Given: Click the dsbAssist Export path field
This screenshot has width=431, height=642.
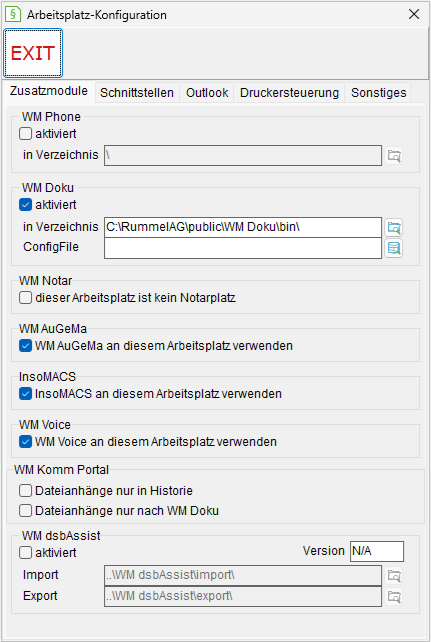Looking at the screenshot, I should click(243, 596).
